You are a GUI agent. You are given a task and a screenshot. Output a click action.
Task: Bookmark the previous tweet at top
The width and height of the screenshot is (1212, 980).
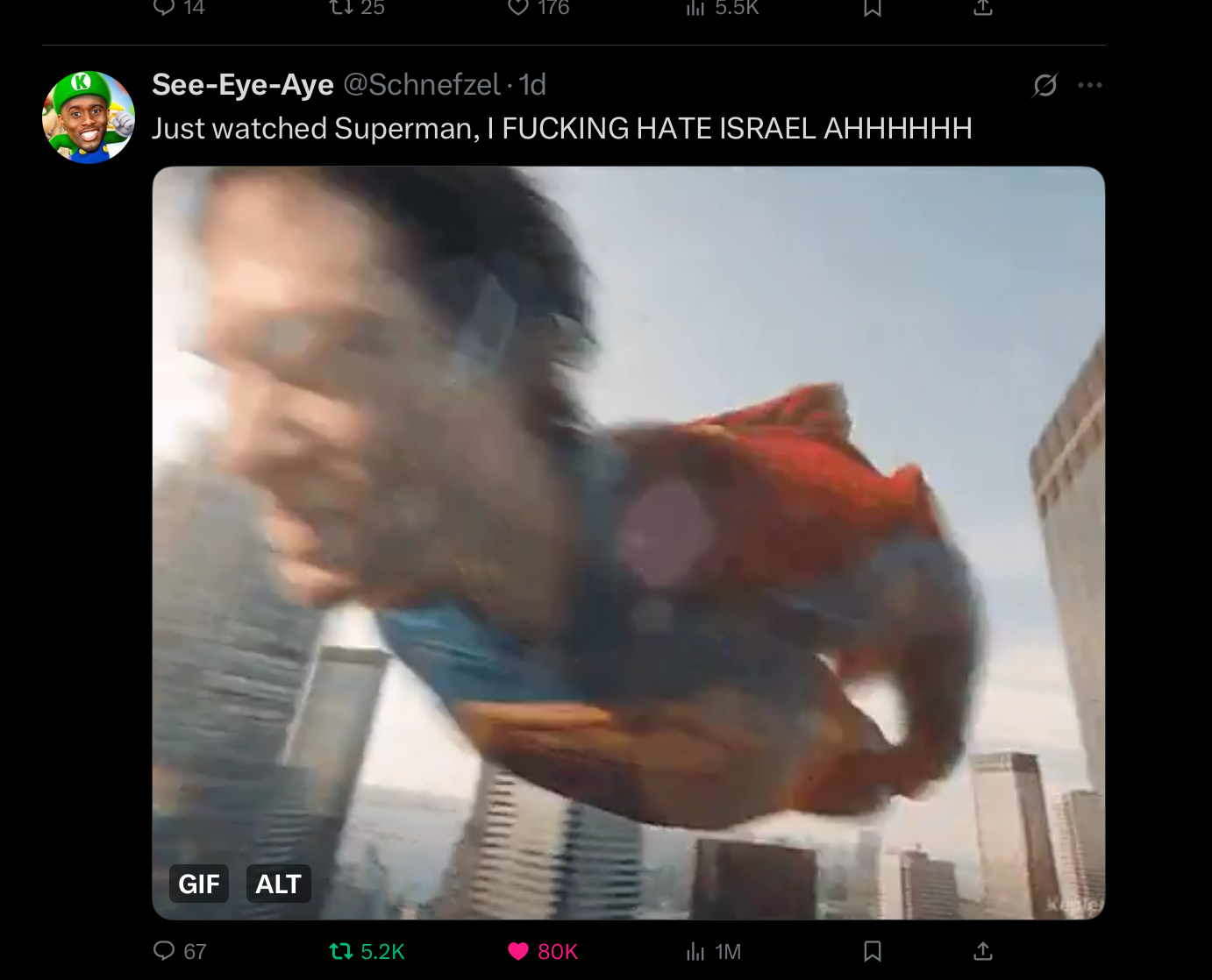(x=873, y=7)
